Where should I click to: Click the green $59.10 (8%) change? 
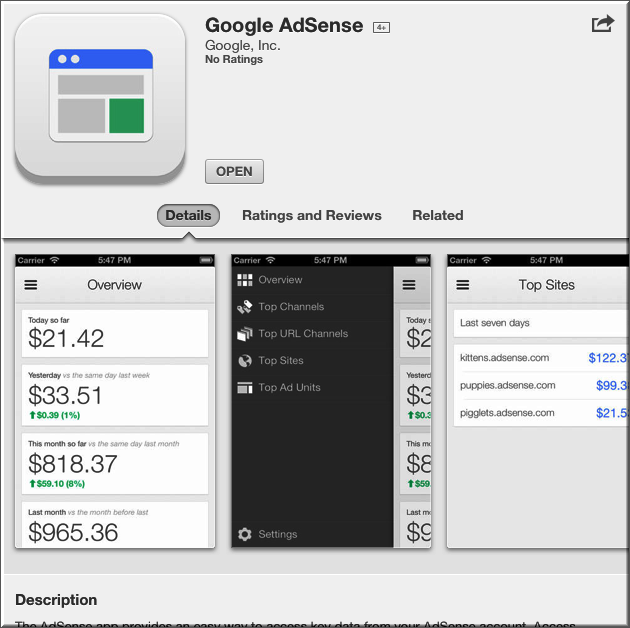coord(57,484)
